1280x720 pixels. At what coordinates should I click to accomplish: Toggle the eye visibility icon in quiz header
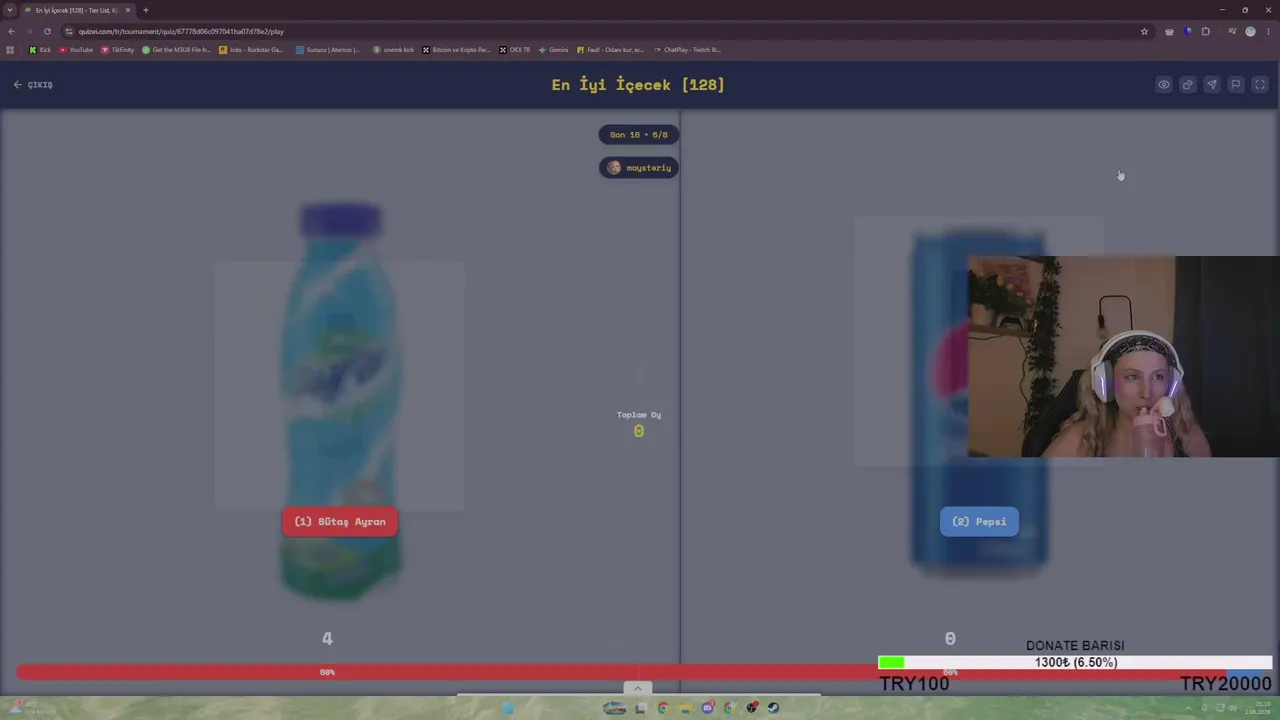[x=1163, y=85]
